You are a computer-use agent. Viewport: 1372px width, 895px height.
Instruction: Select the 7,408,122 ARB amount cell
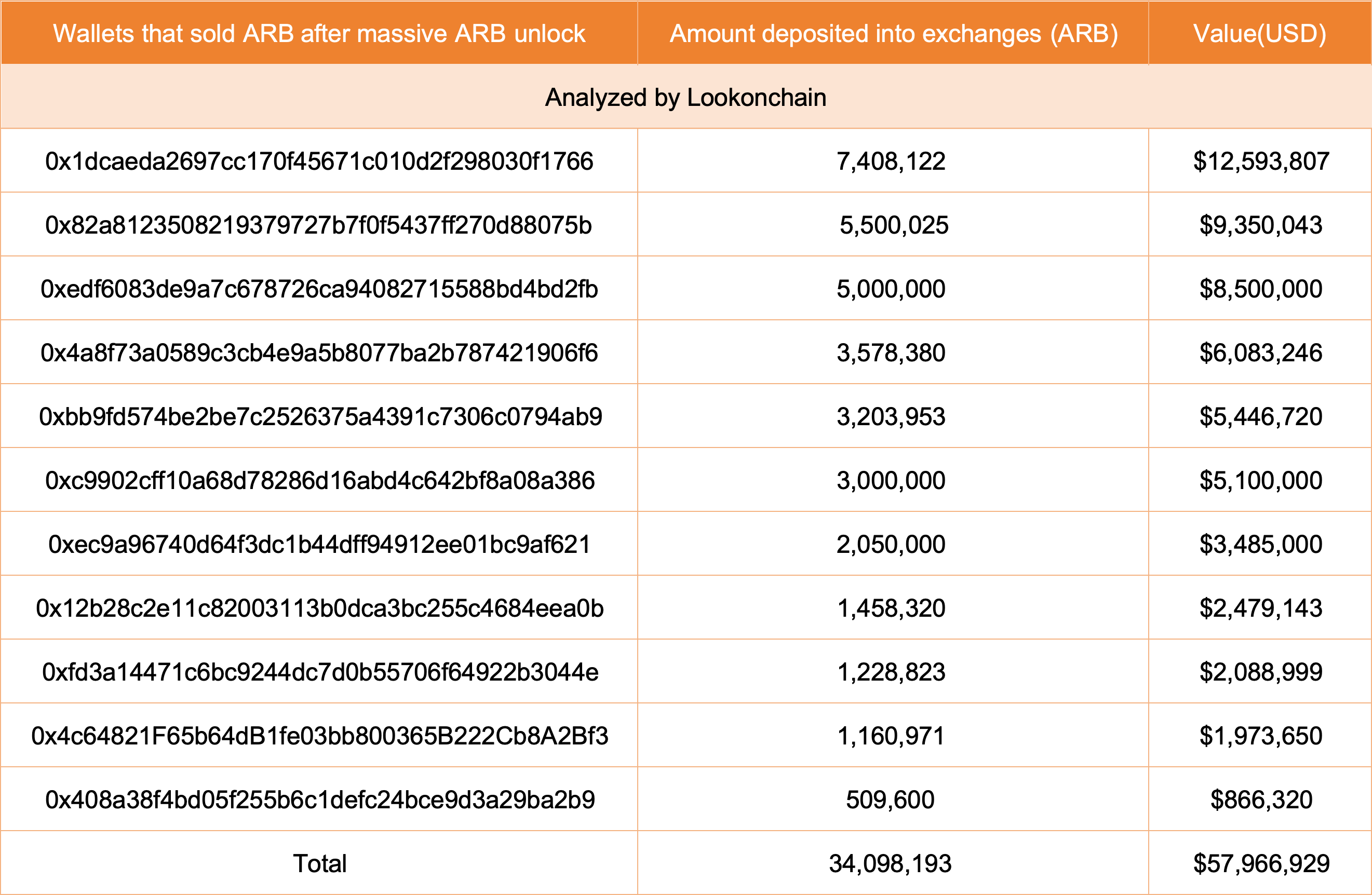click(x=891, y=161)
